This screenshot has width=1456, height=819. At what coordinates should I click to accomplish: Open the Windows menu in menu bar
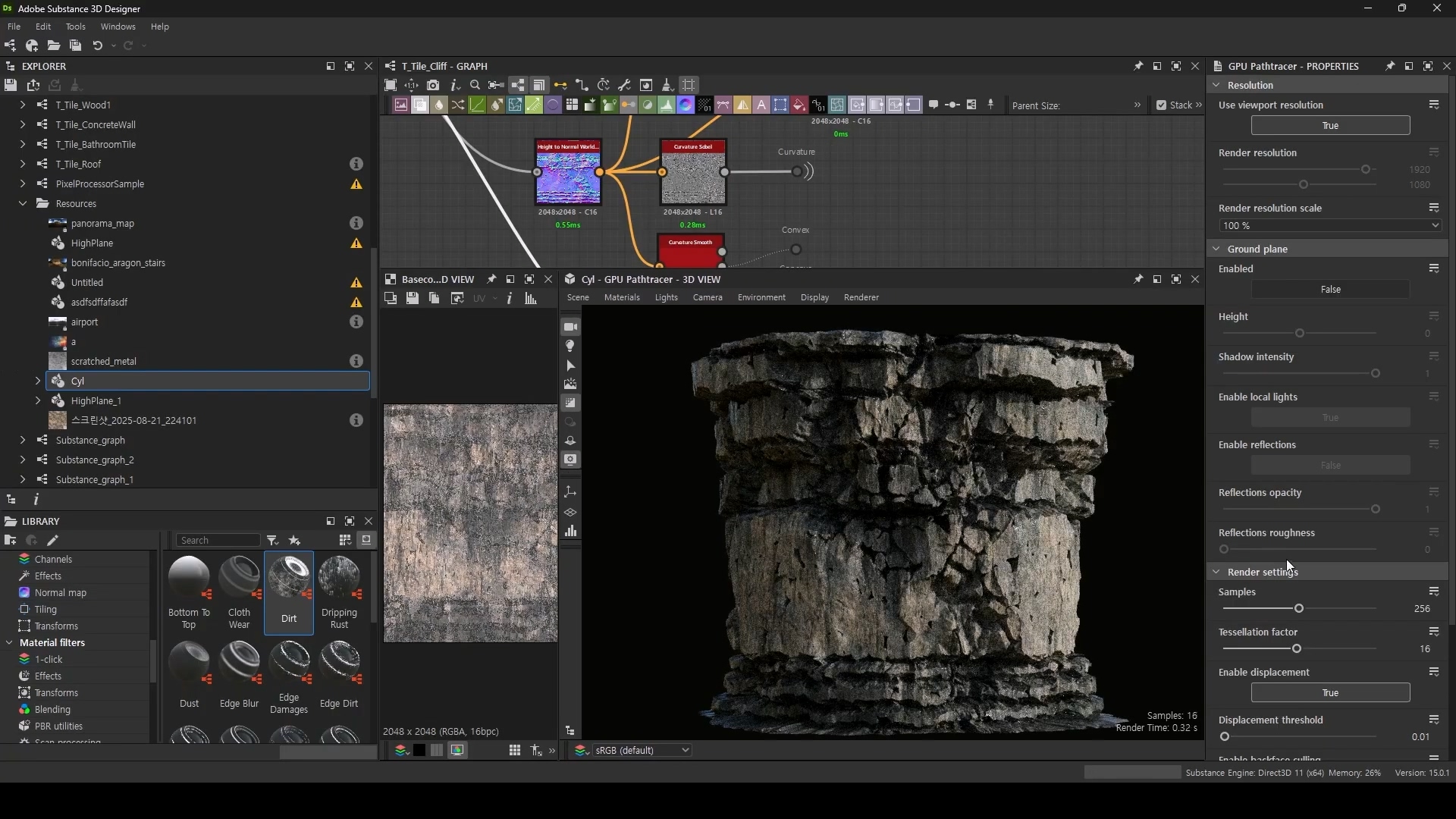[x=118, y=27]
